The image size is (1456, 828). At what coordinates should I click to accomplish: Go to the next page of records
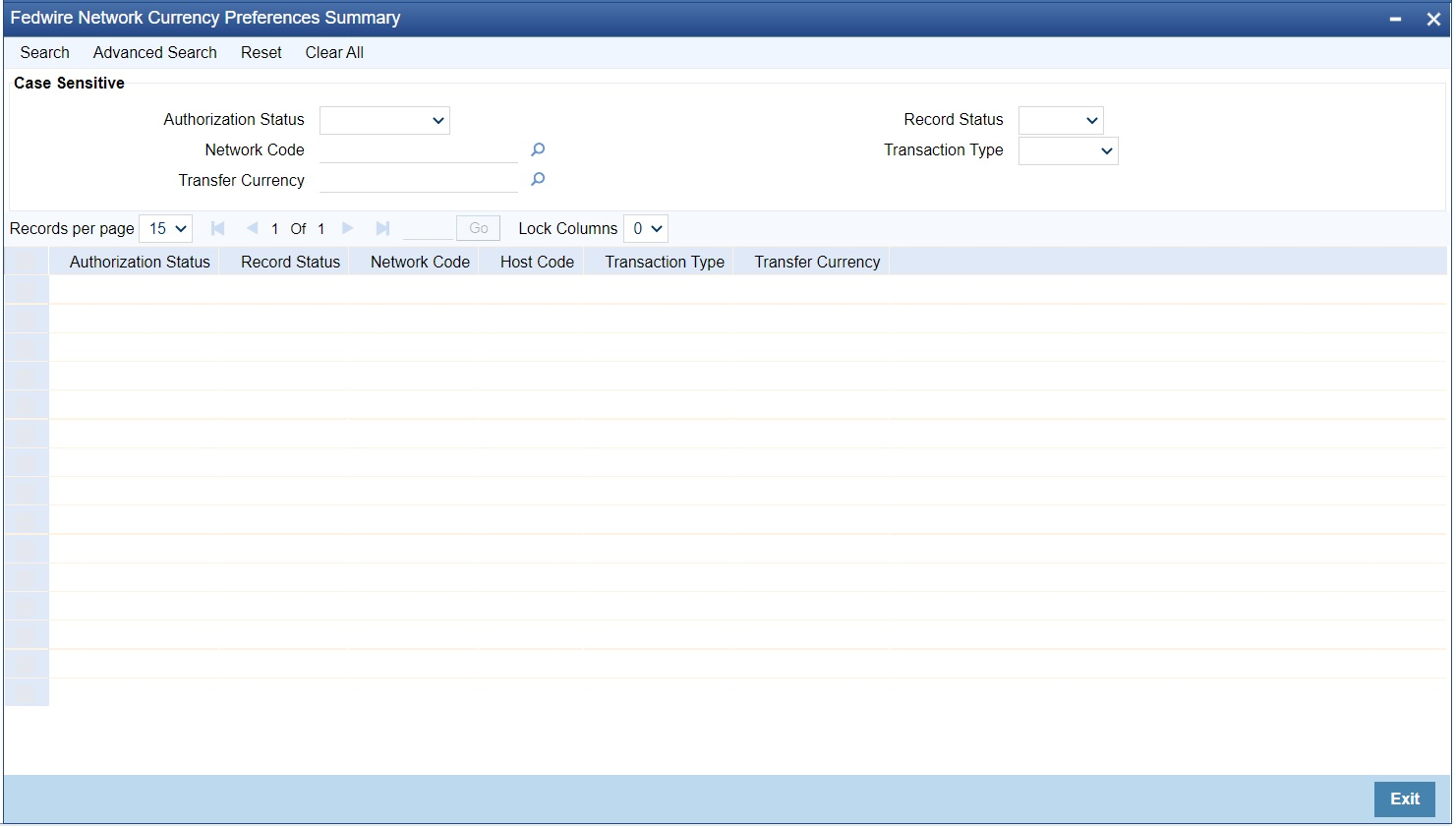click(x=348, y=228)
